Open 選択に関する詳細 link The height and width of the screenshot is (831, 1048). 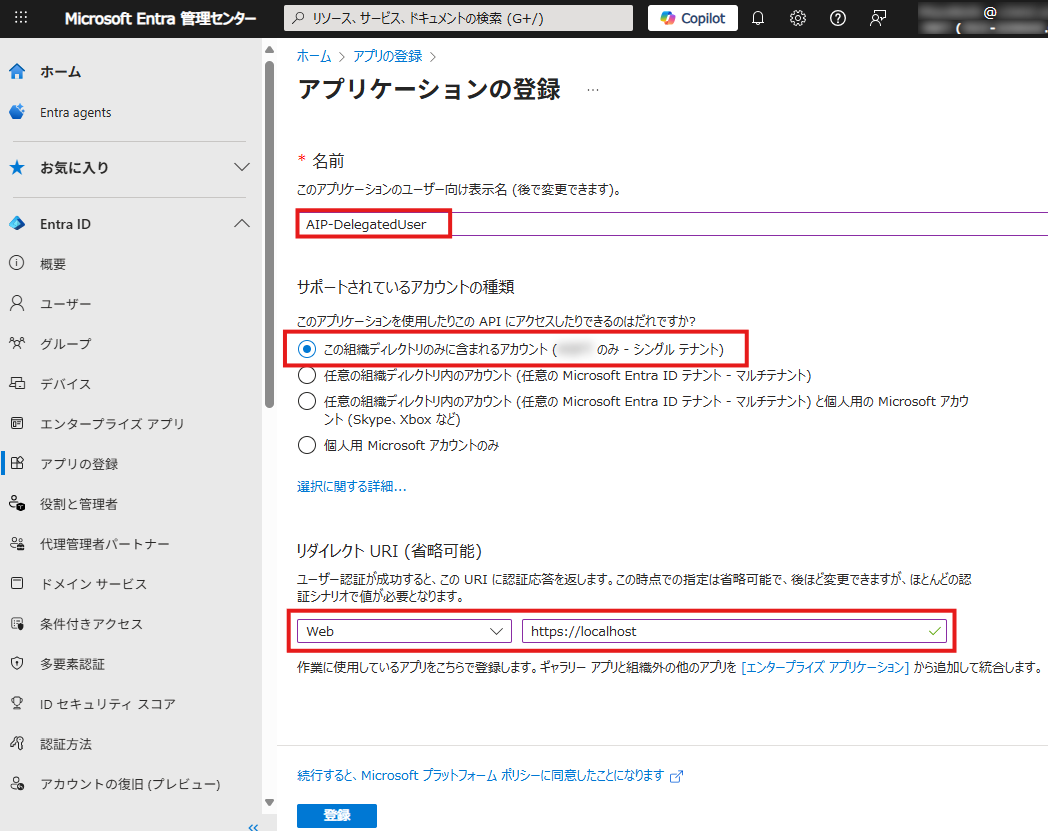[352, 486]
